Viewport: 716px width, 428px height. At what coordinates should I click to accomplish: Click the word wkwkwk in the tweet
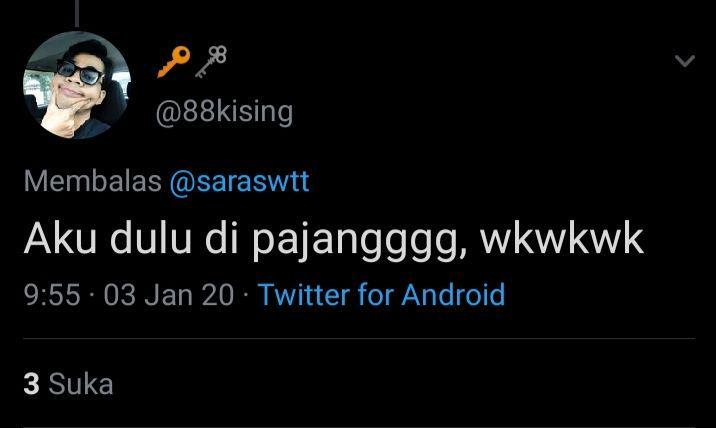(x=562, y=238)
